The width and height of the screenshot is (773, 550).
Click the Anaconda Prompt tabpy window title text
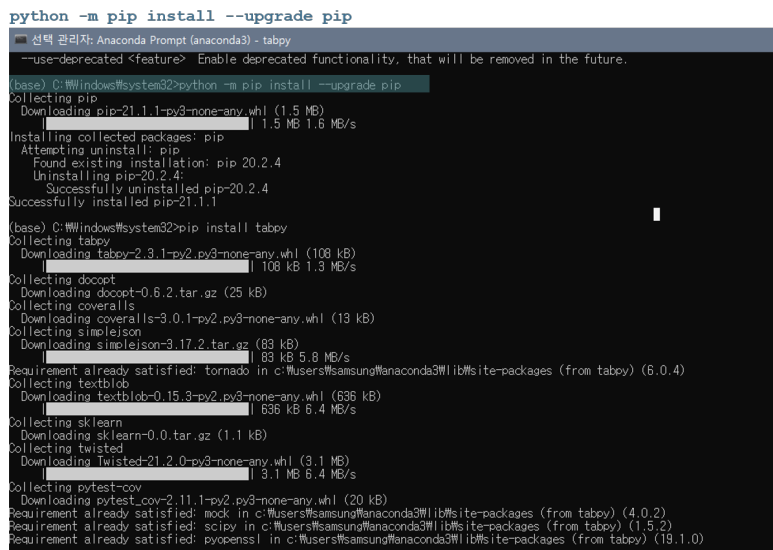tap(161, 40)
